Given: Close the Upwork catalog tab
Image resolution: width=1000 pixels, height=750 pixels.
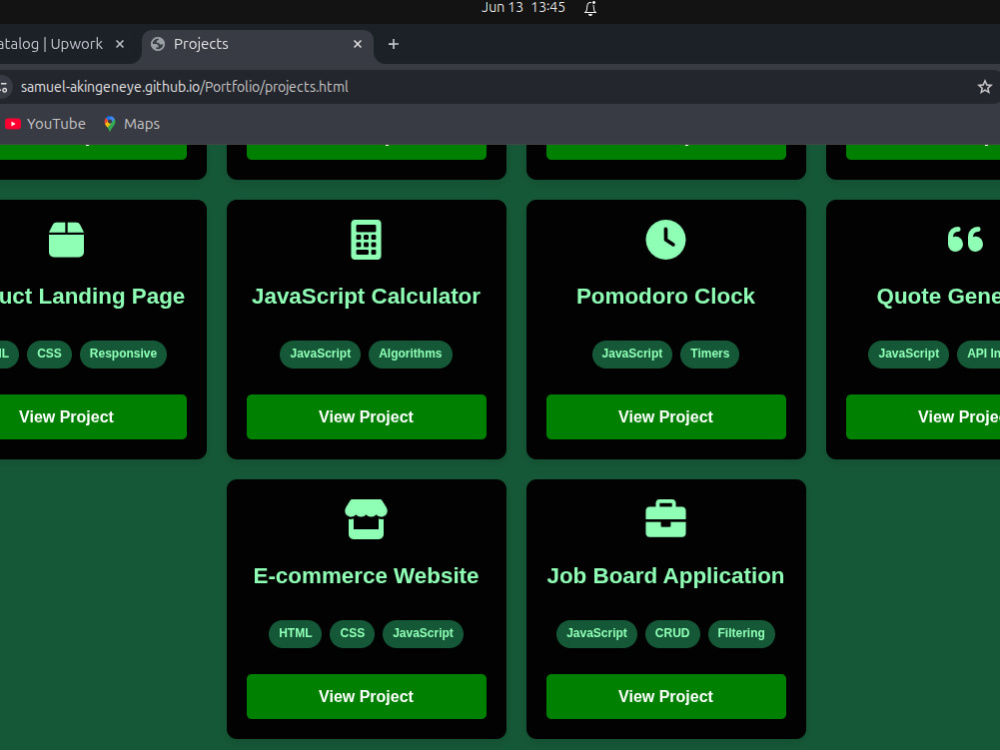Looking at the screenshot, I should point(120,44).
